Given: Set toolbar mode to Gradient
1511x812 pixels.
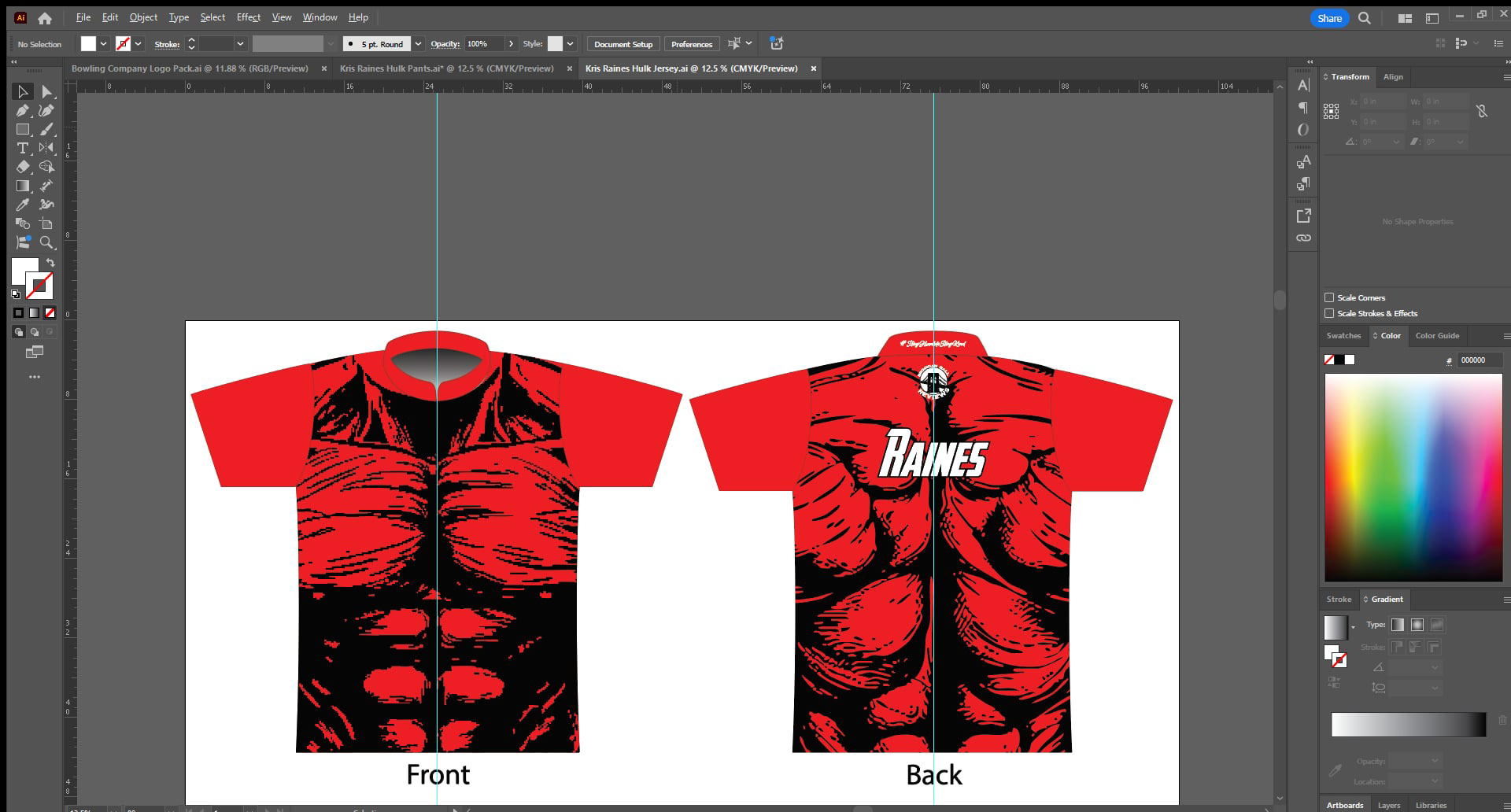Looking at the screenshot, I should [x=34, y=312].
